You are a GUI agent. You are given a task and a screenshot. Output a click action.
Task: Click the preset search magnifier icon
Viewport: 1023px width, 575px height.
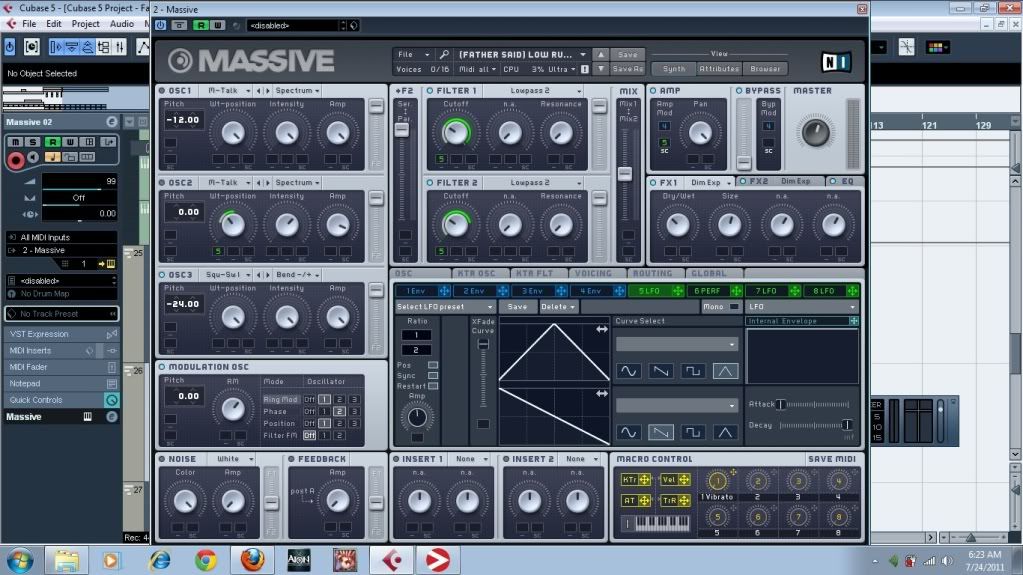(x=444, y=54)
